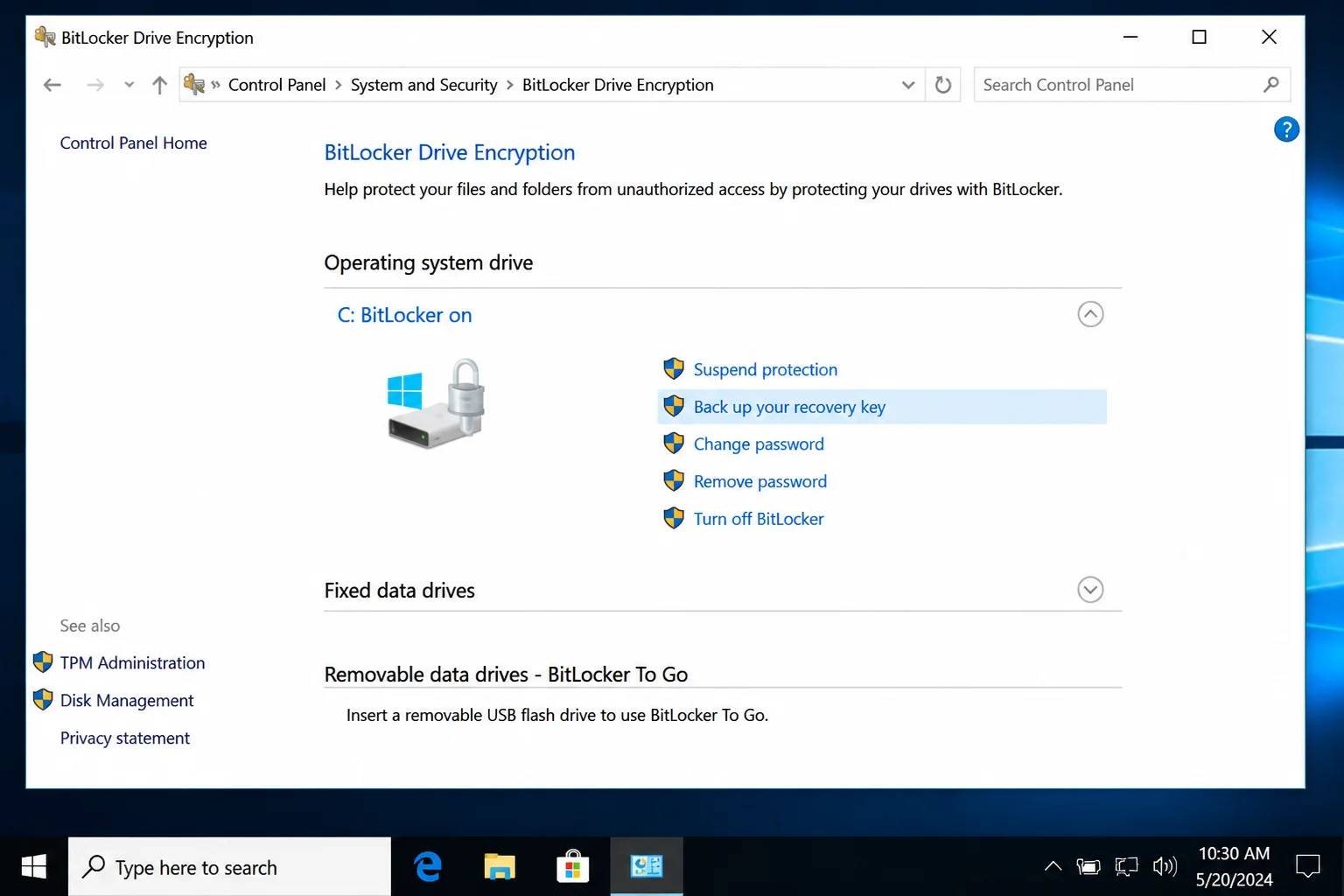The height and width of the screenshot is (896, 1344).
Task: Close the BitLocker Drive Encryption window
Action: 1269,37
